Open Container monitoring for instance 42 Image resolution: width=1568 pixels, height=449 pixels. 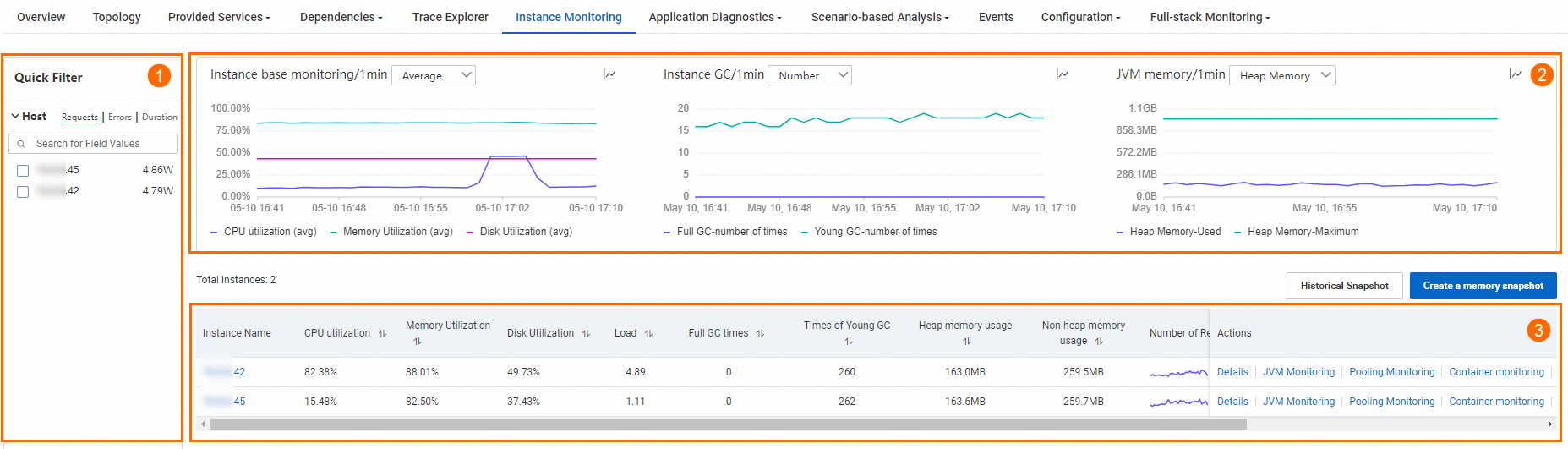coord(1496,372)
